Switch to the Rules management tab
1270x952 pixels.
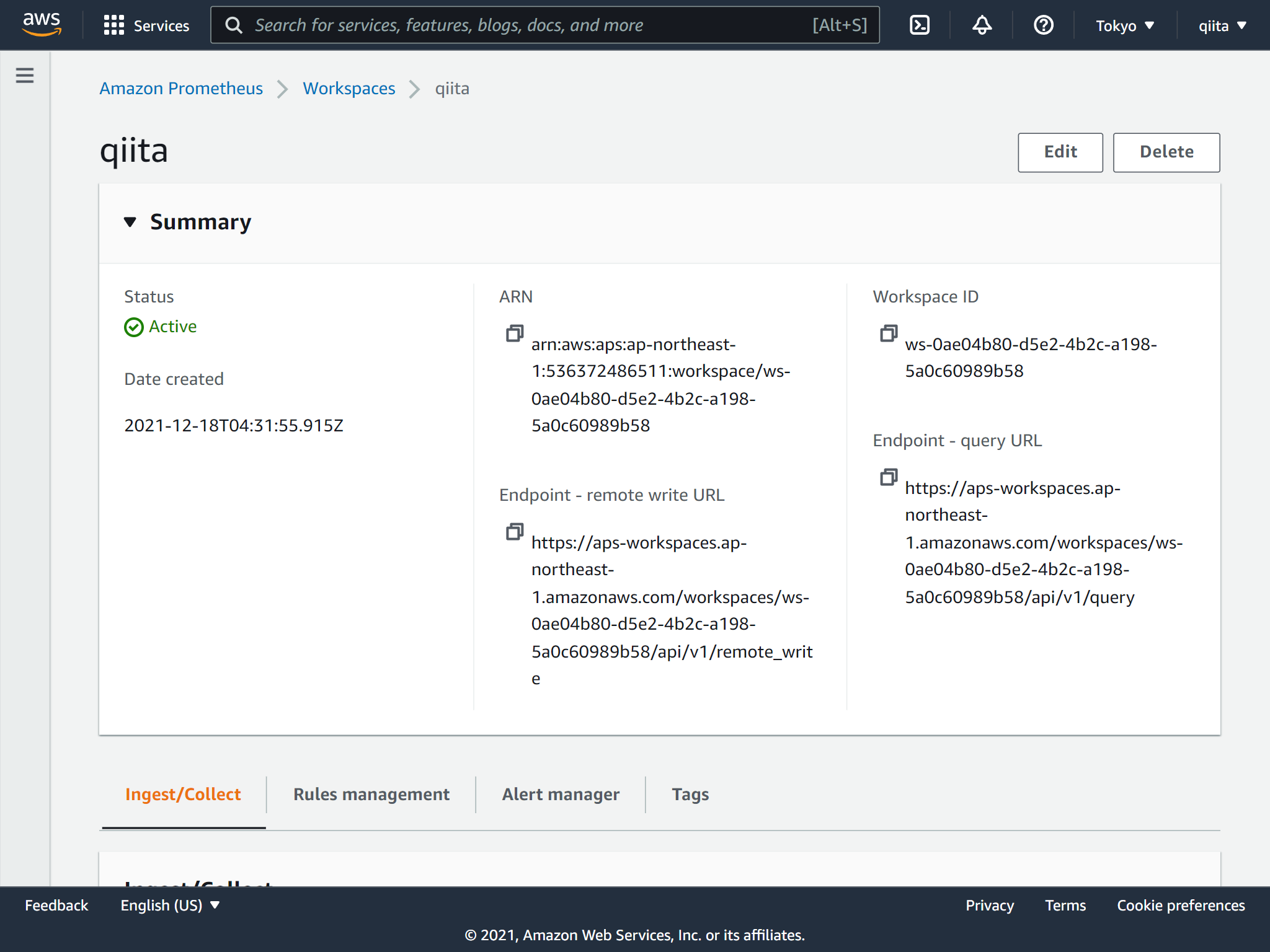coord(371,794)
